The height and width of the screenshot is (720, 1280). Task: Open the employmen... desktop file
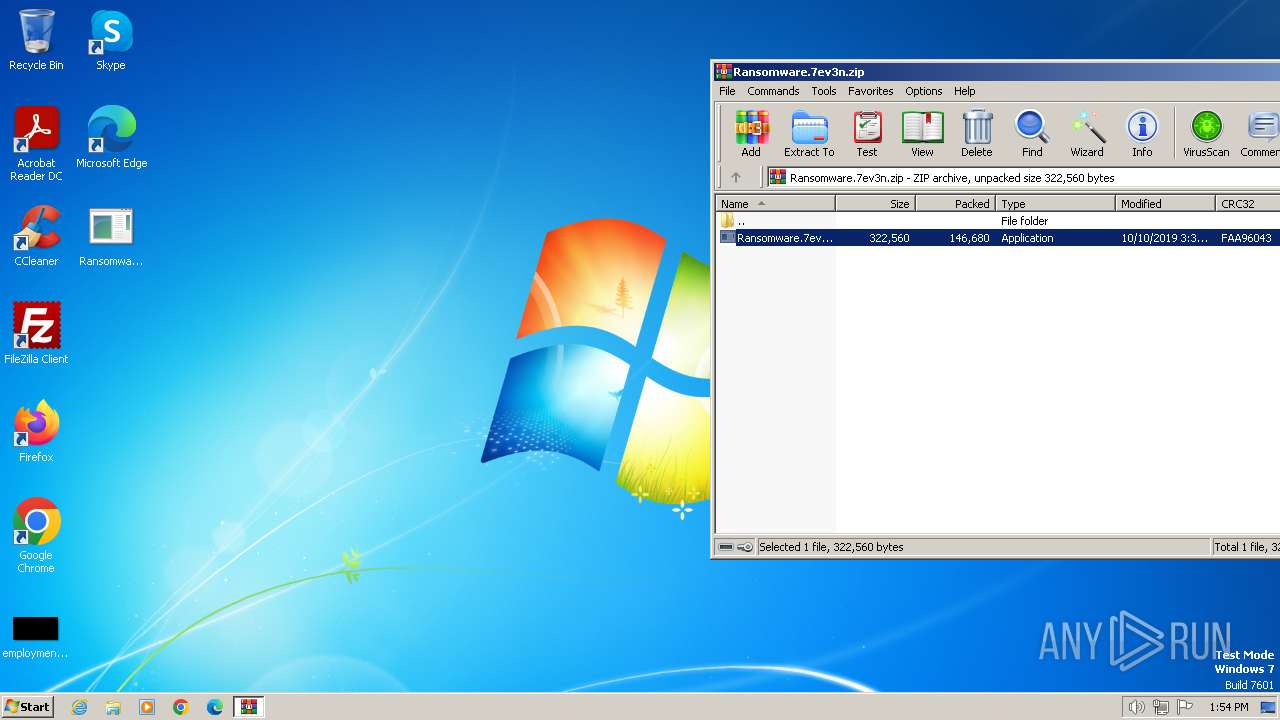click(36, 637)
